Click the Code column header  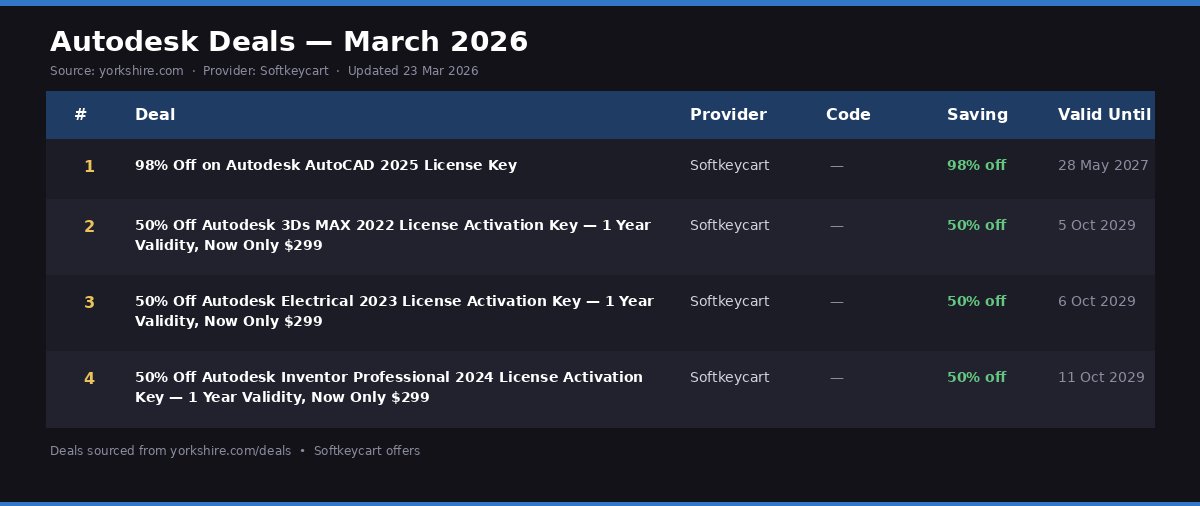[x=848, y=115]
